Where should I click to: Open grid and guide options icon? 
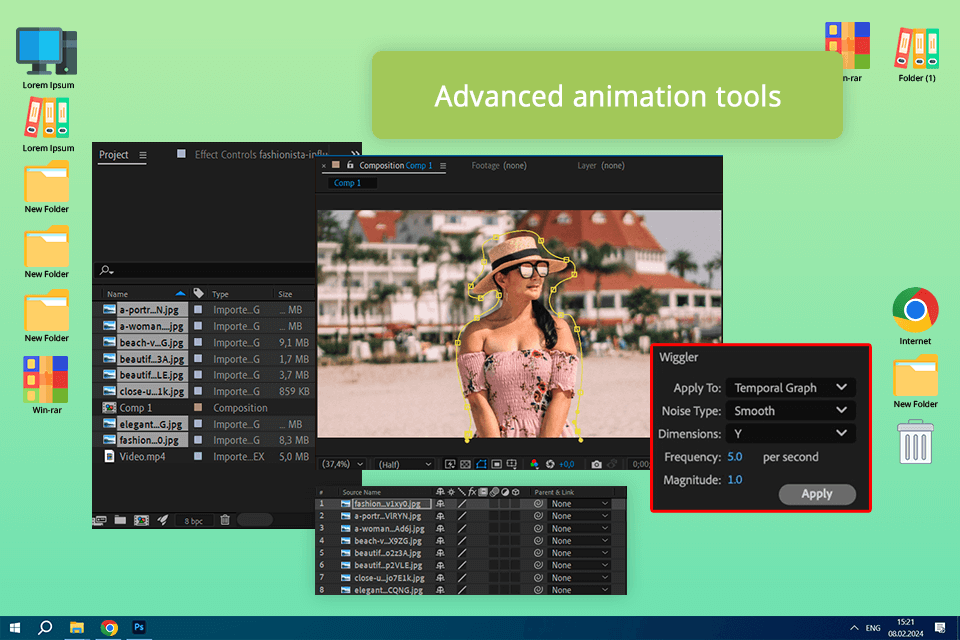pos(512,464)
